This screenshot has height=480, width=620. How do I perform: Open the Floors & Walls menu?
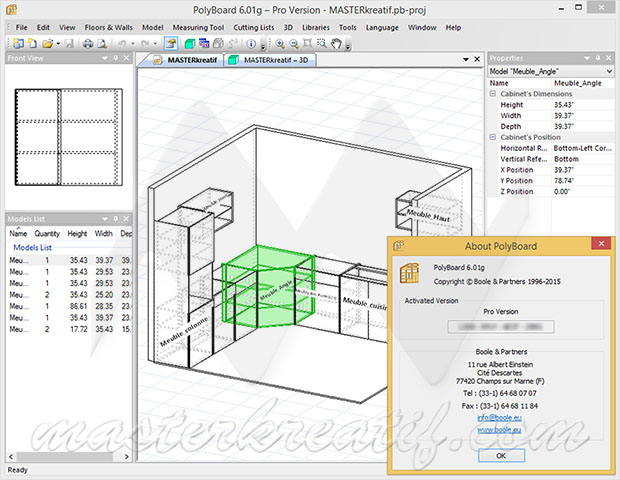[108, 28]
